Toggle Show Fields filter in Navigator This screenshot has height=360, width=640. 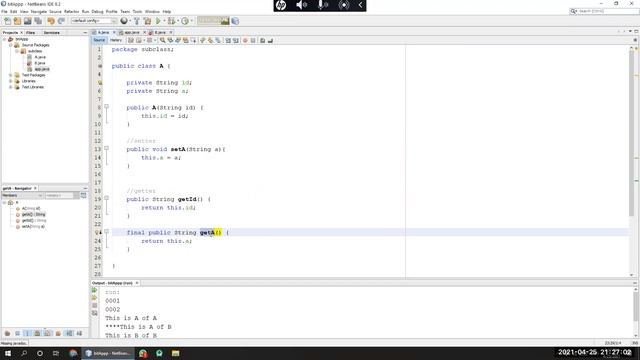[18, 333]
